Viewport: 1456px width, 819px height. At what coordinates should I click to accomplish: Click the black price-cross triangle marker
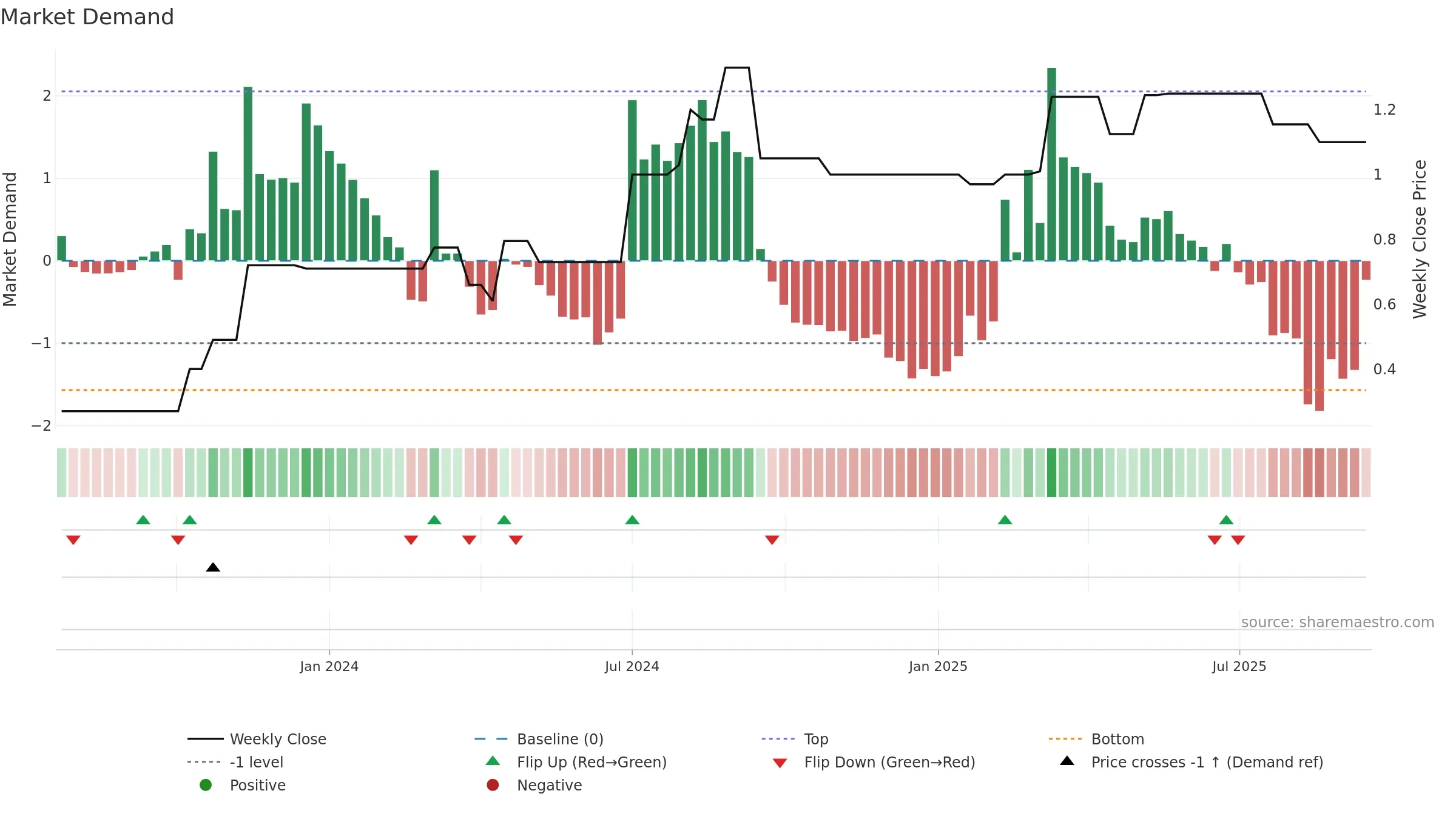coord(213,567)
